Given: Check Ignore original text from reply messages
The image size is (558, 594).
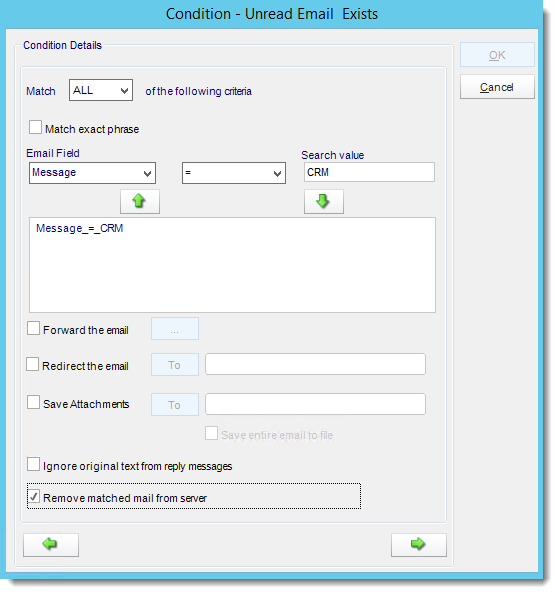Looking at the screenshot, I should coord(33,464).
